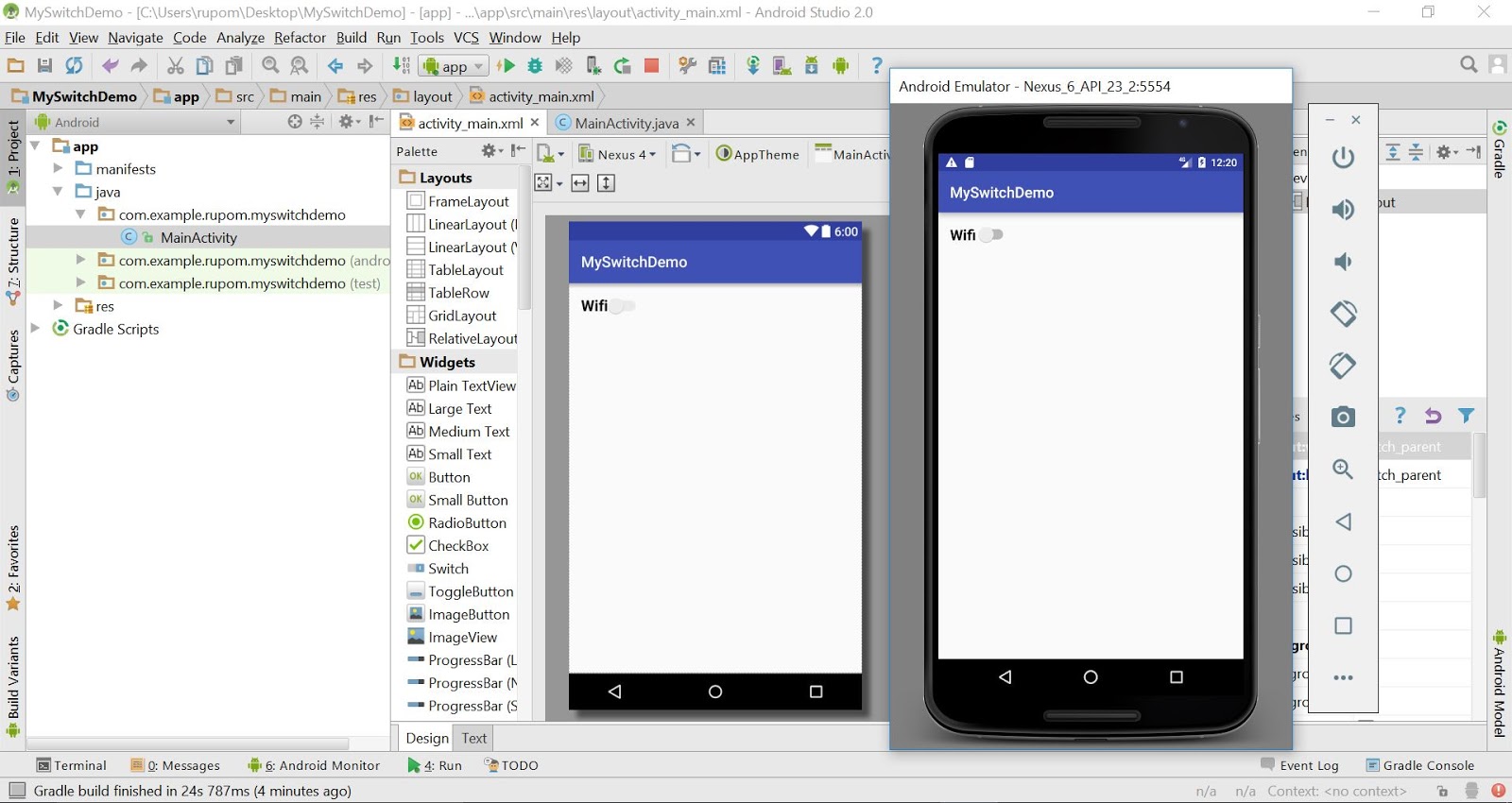1512x803 pixels.
Task: Tap the emulator panel Home circle button
Action: pyautogui.click(x=1343, y=573)
